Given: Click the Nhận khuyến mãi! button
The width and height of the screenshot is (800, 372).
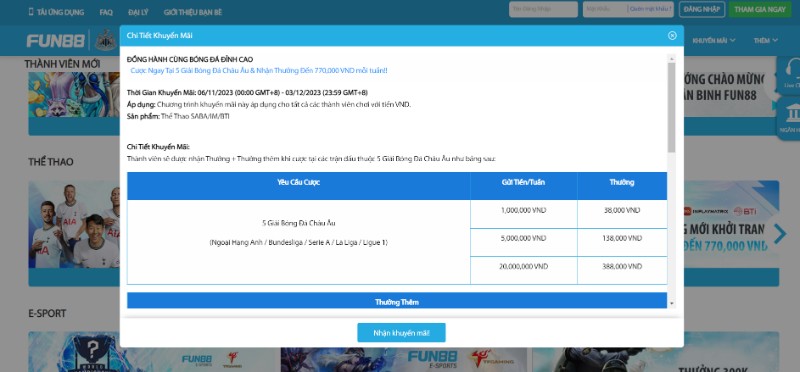Looking at the screenshot, I should click(x=401, y=333).
